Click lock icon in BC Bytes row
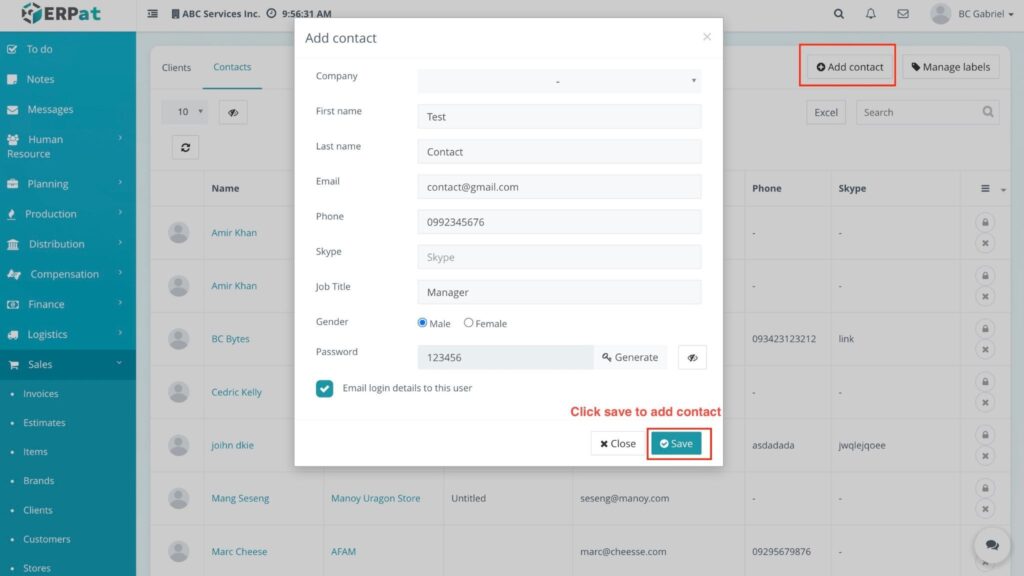Screen dimensions: 1024x576 (985, 328)
